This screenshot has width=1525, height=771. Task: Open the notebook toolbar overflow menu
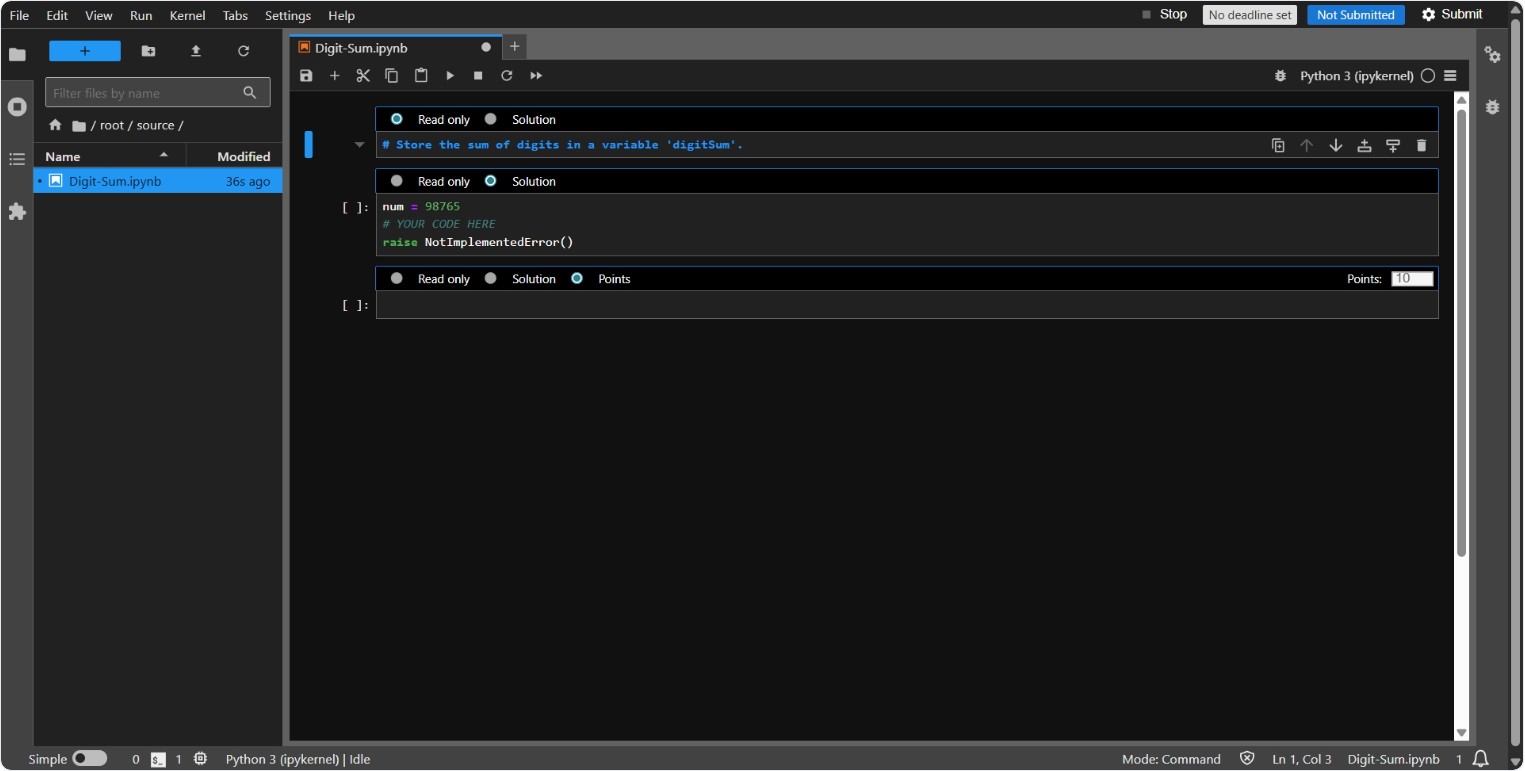tap(1450, 76)
